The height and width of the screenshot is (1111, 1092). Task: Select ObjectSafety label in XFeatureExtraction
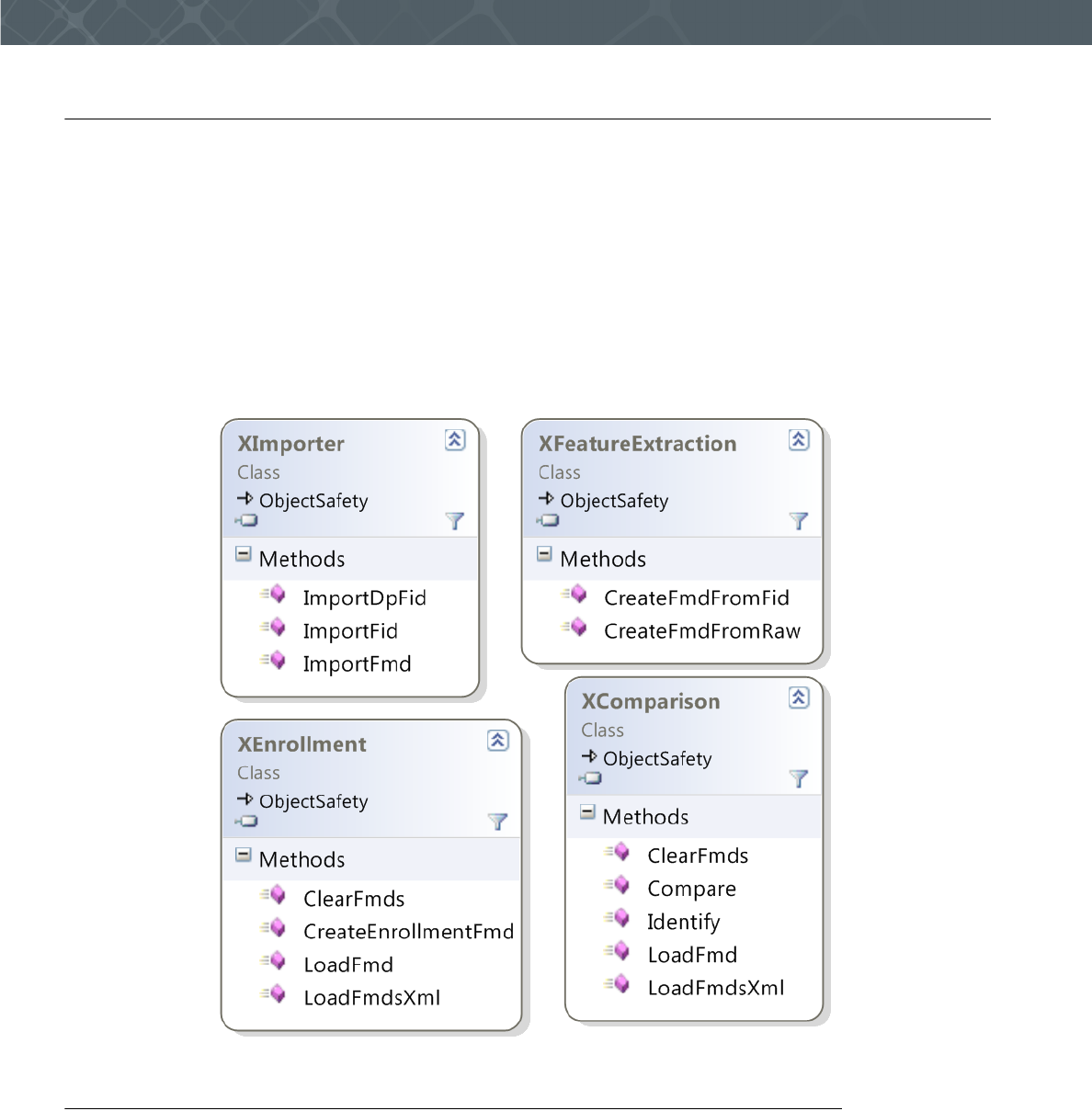coord(614,501)
